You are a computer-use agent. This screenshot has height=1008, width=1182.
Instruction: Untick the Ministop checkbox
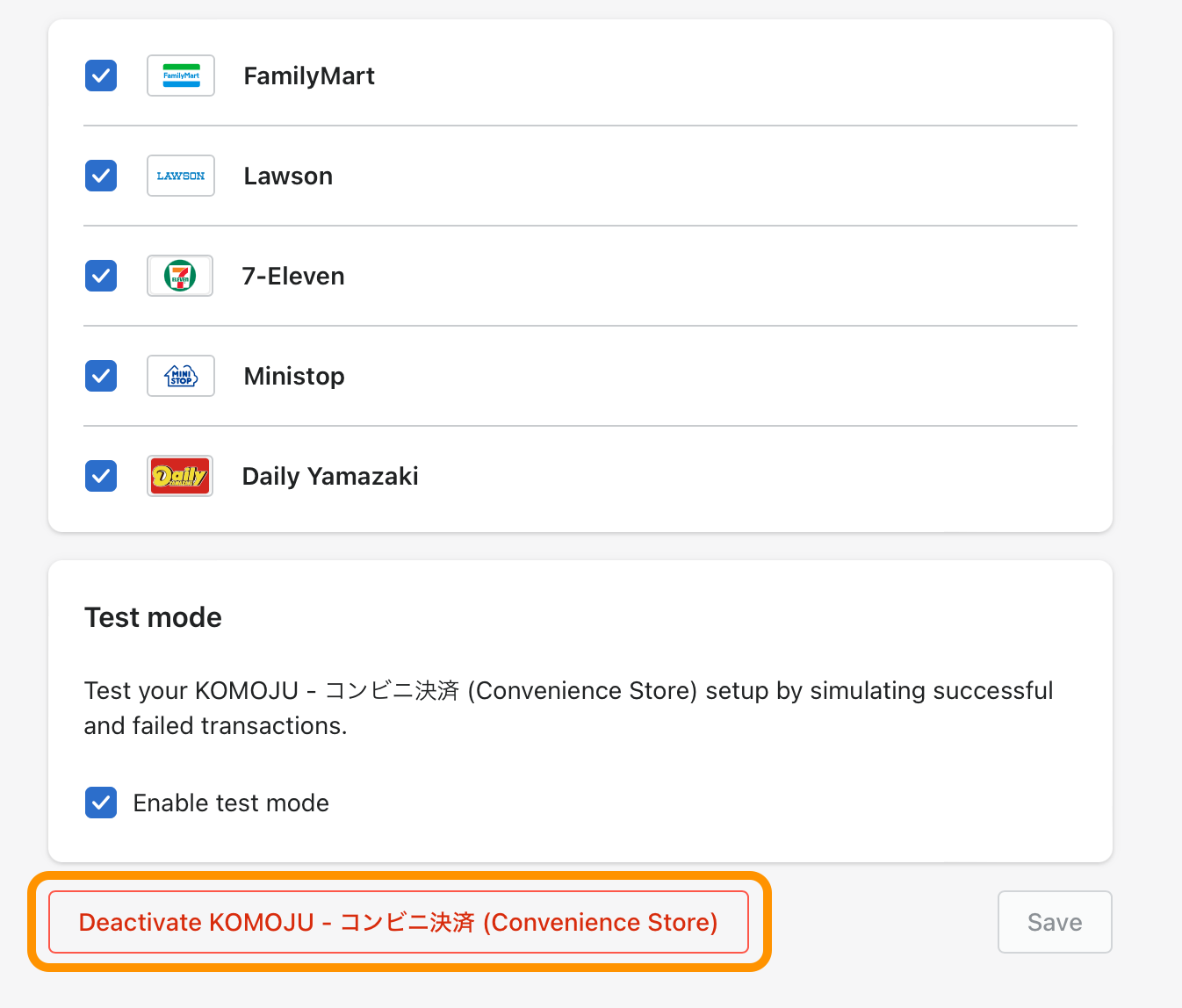[x=101, y=376]
